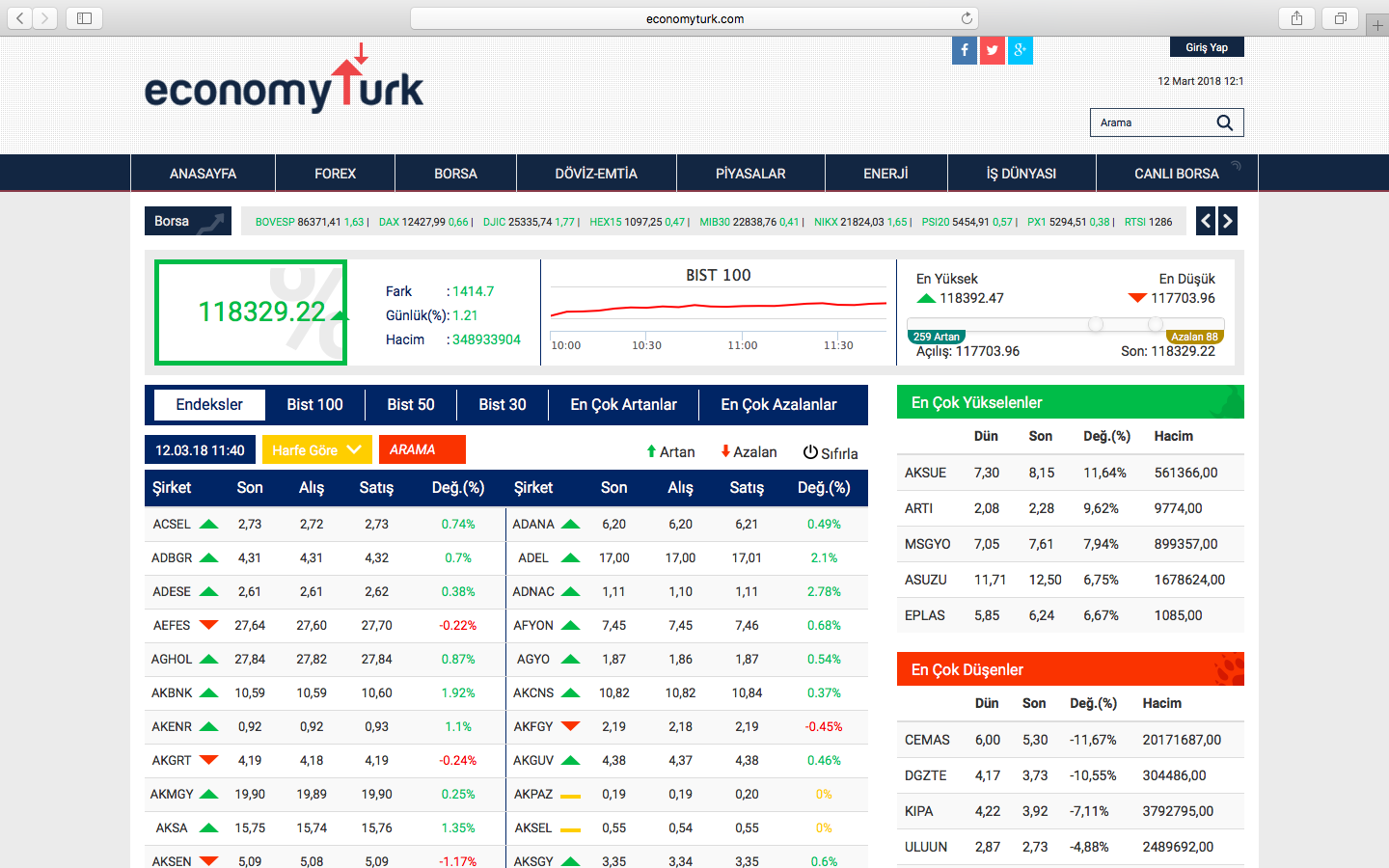Click the Facebook share icon
This screenshot has width=1389, height=868.
point(965,50)
